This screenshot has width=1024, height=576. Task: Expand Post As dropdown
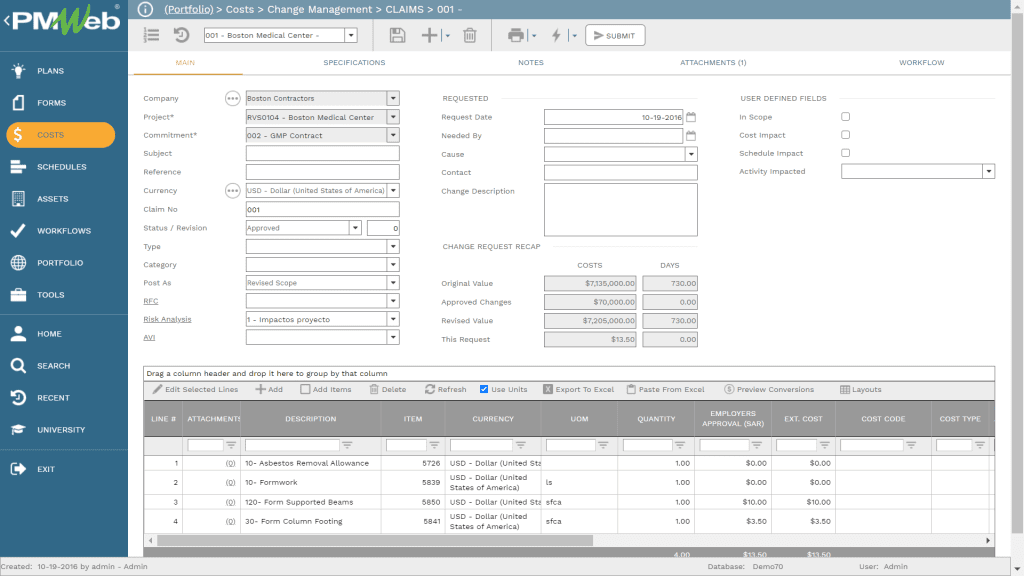[392, 283]
